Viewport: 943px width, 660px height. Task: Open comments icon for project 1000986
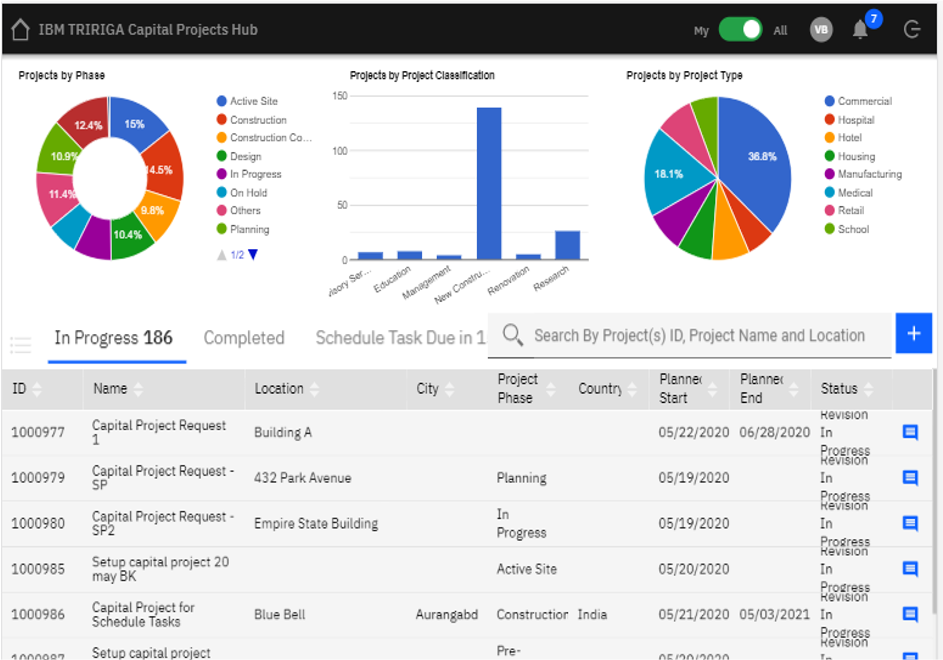(x=911, y=614)
